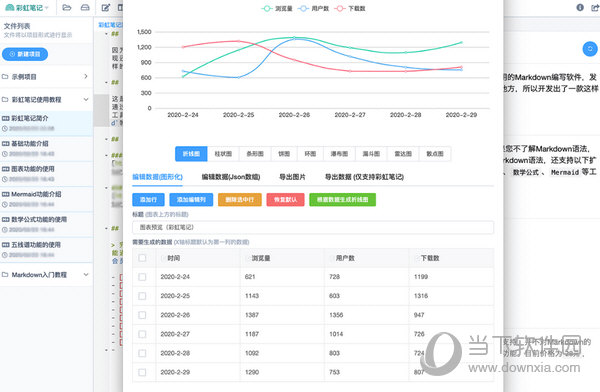Click the red line's data point at 2020-2-25

[238, 41]
